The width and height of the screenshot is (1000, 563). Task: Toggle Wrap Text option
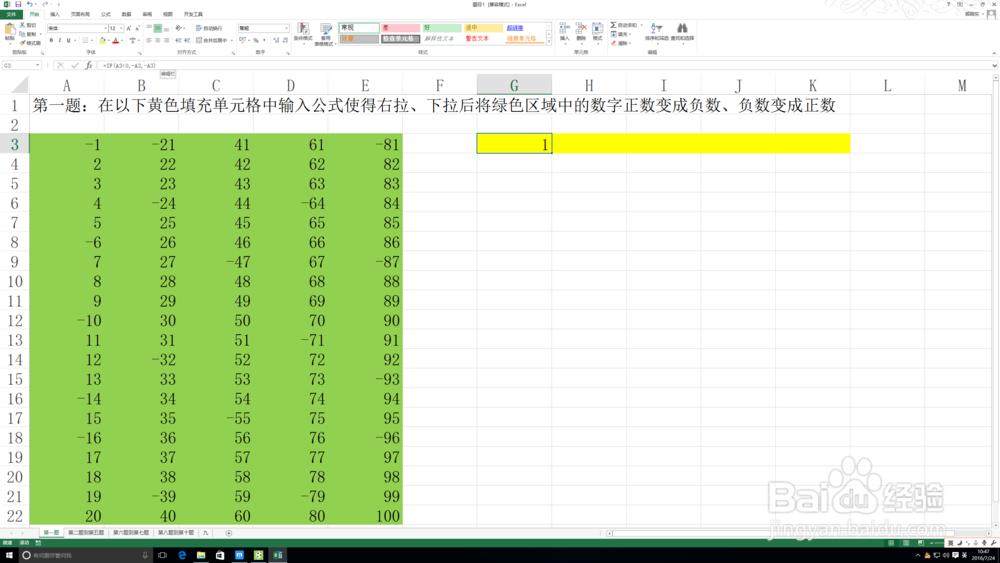click(210, 28)
